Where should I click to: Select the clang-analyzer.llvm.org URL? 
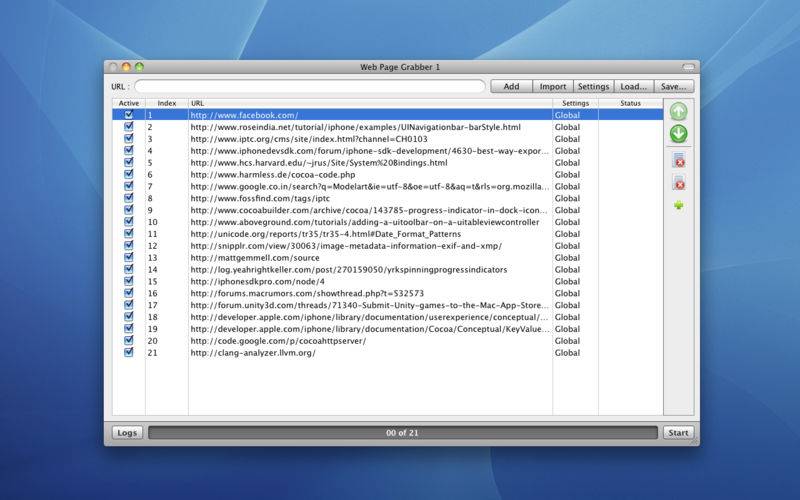tap(253, 353)
